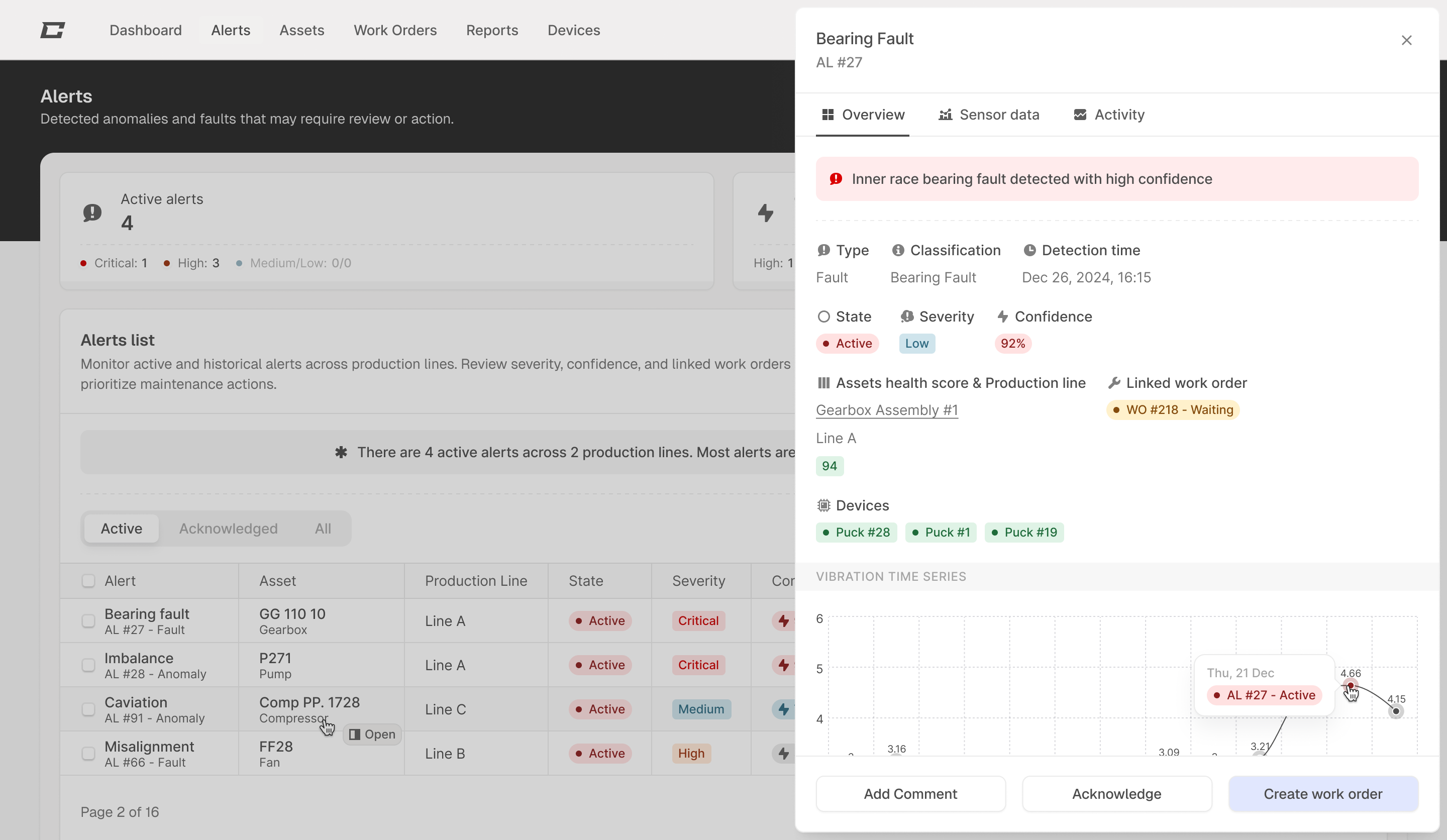Click the confidence bolt icon in Caviation row
Image resolution: width=1447 pixels, height=840 pixels.
tap(783, 709)
